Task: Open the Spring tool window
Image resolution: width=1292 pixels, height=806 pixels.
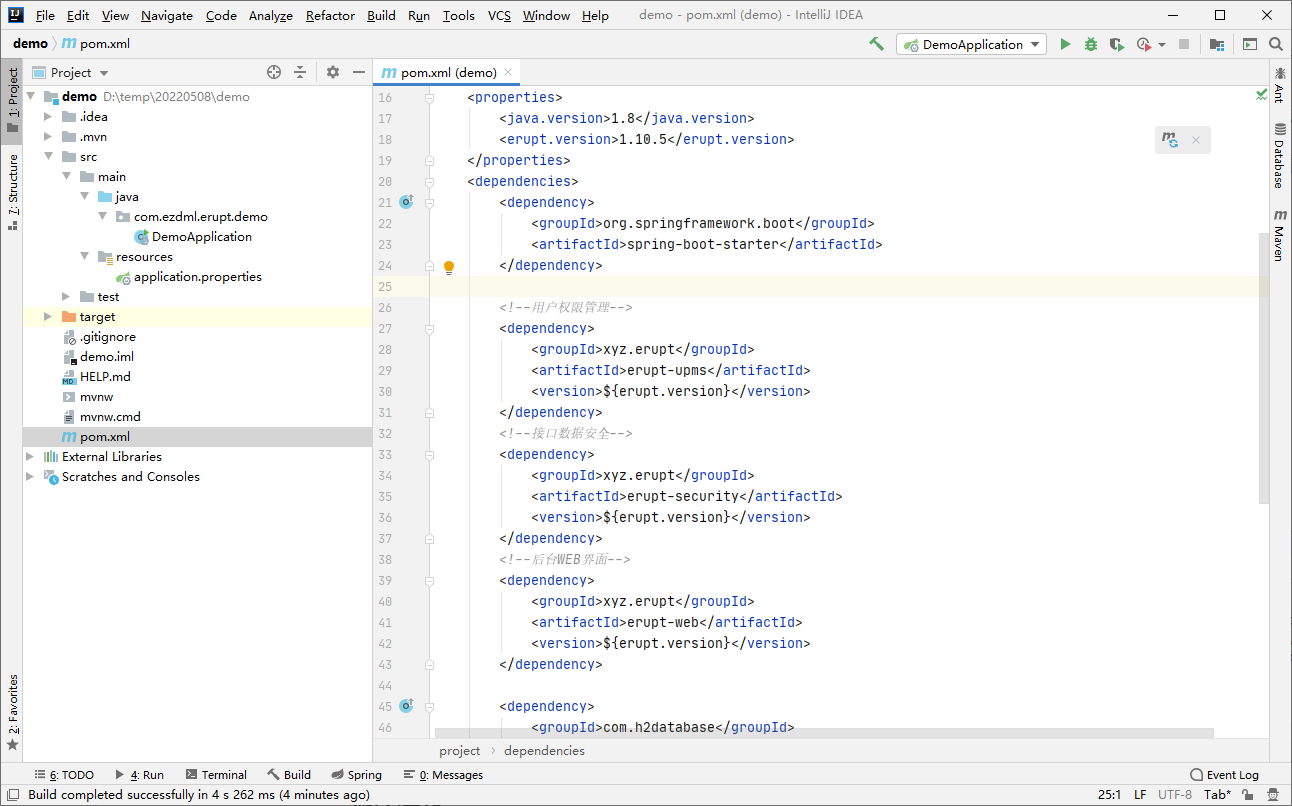Action: coord(356,775)
